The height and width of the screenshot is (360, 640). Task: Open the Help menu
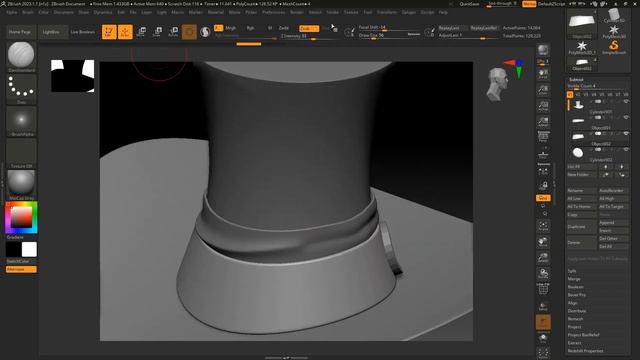point(443,12)
